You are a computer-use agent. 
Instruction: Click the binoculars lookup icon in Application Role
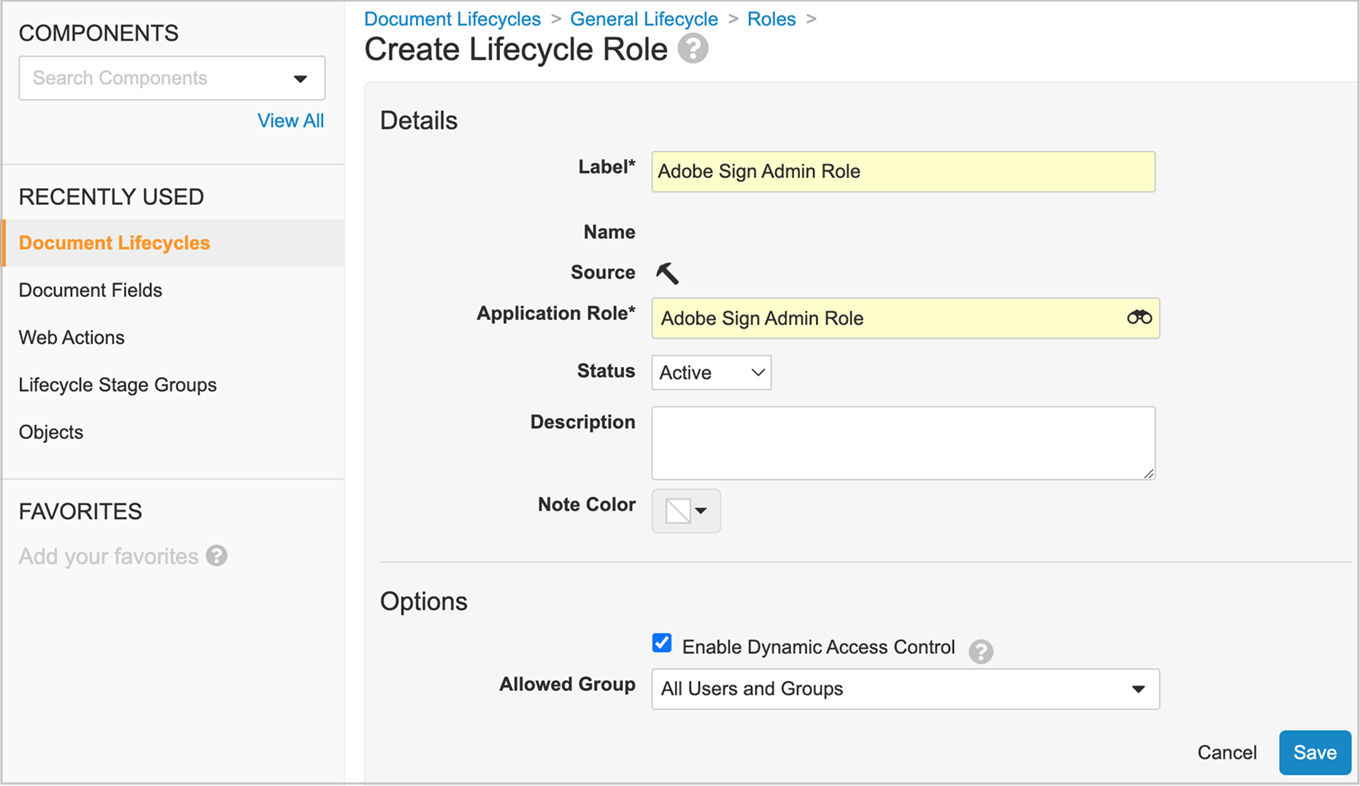[x=1139, y=317]
